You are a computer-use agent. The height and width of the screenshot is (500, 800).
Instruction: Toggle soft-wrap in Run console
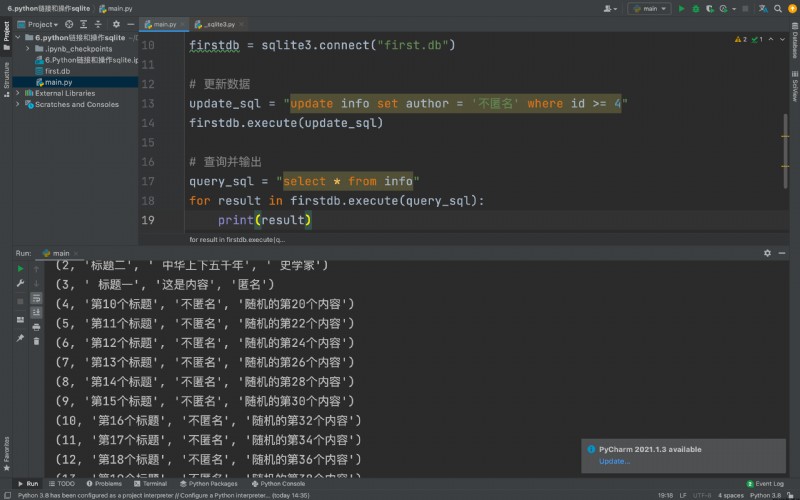click(x=36, y=298)
